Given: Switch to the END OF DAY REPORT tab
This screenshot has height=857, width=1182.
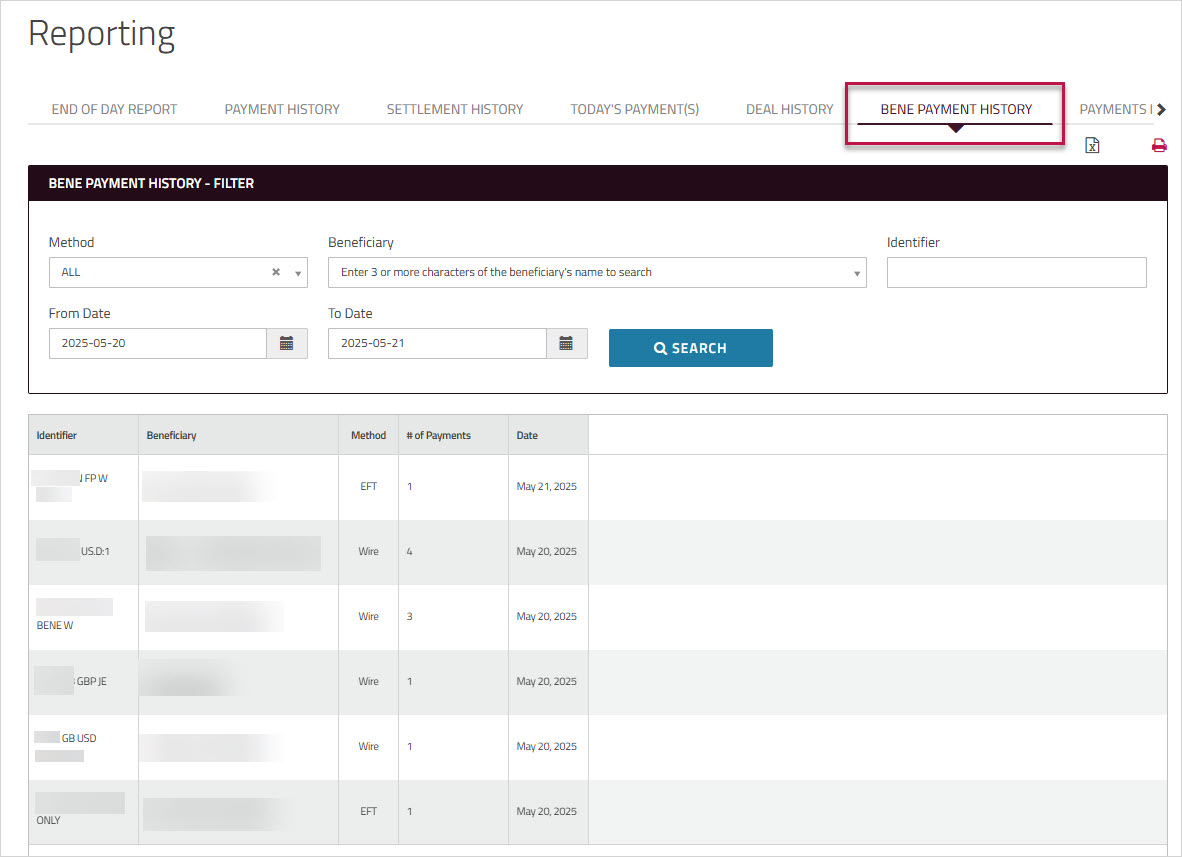Looking at the screenshot, I should click(x=114, y=109).
